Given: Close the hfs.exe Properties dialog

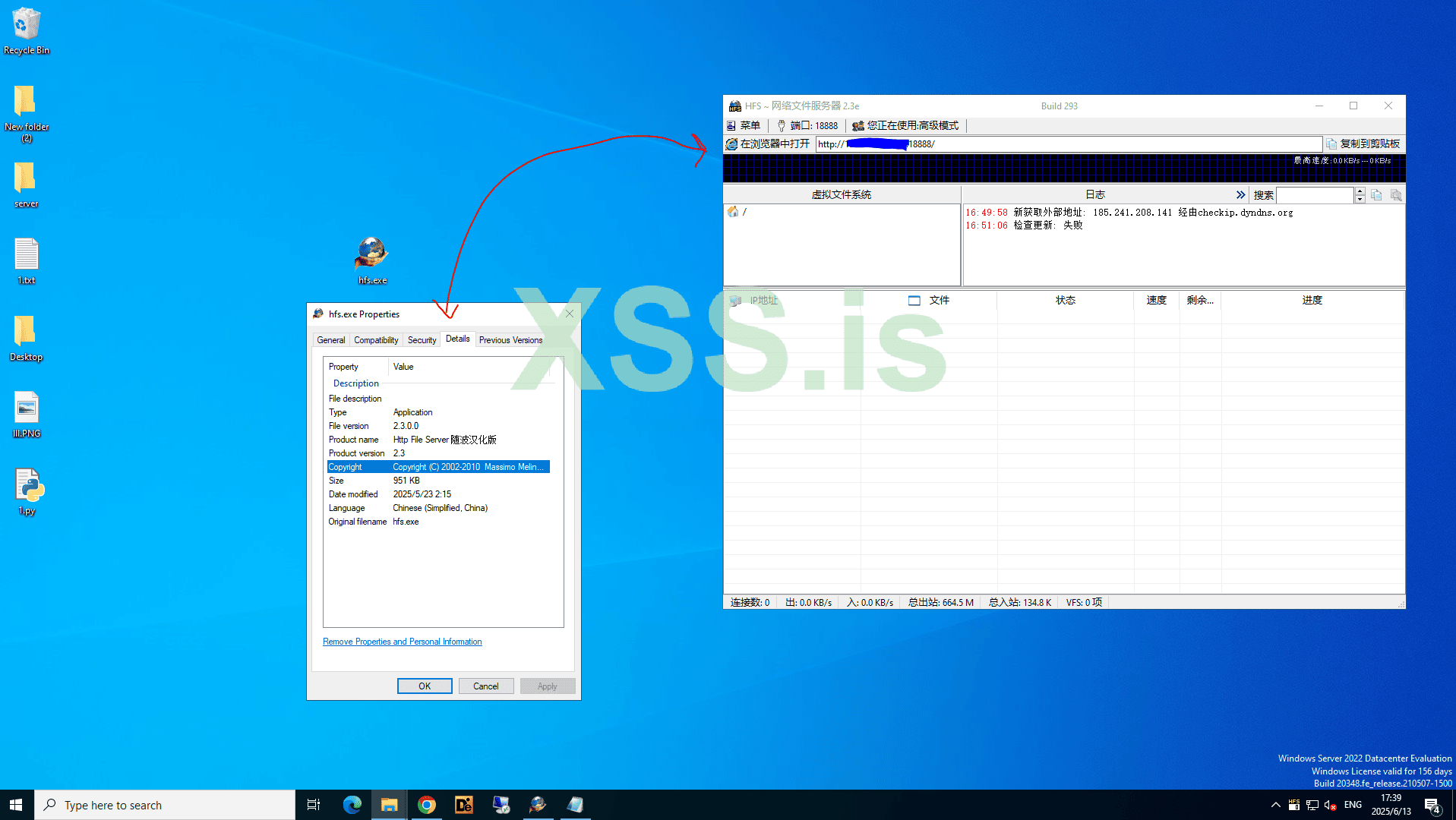Looking at the screenshot, I should pyautogui.click(x=570, y=314).
